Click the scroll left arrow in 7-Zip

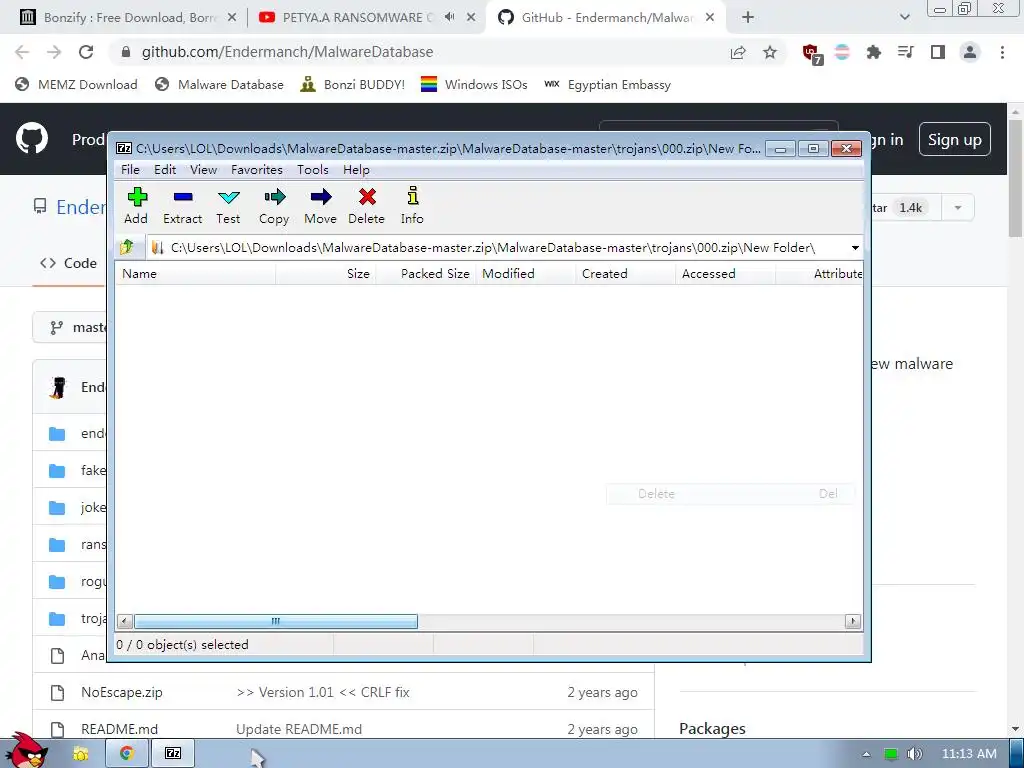pos(125,621)
